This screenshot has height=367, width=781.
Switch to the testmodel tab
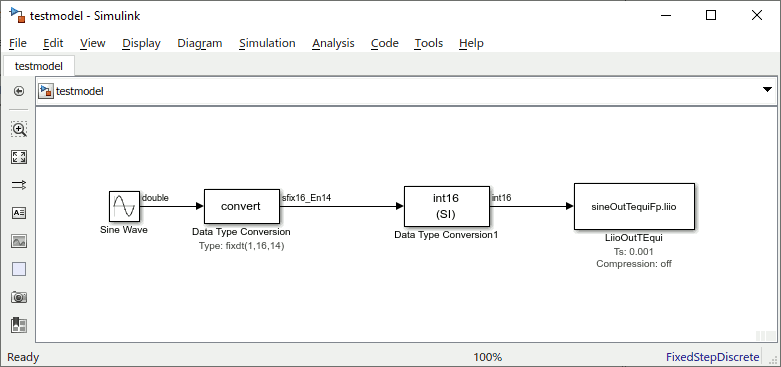[x=39, y=66]
